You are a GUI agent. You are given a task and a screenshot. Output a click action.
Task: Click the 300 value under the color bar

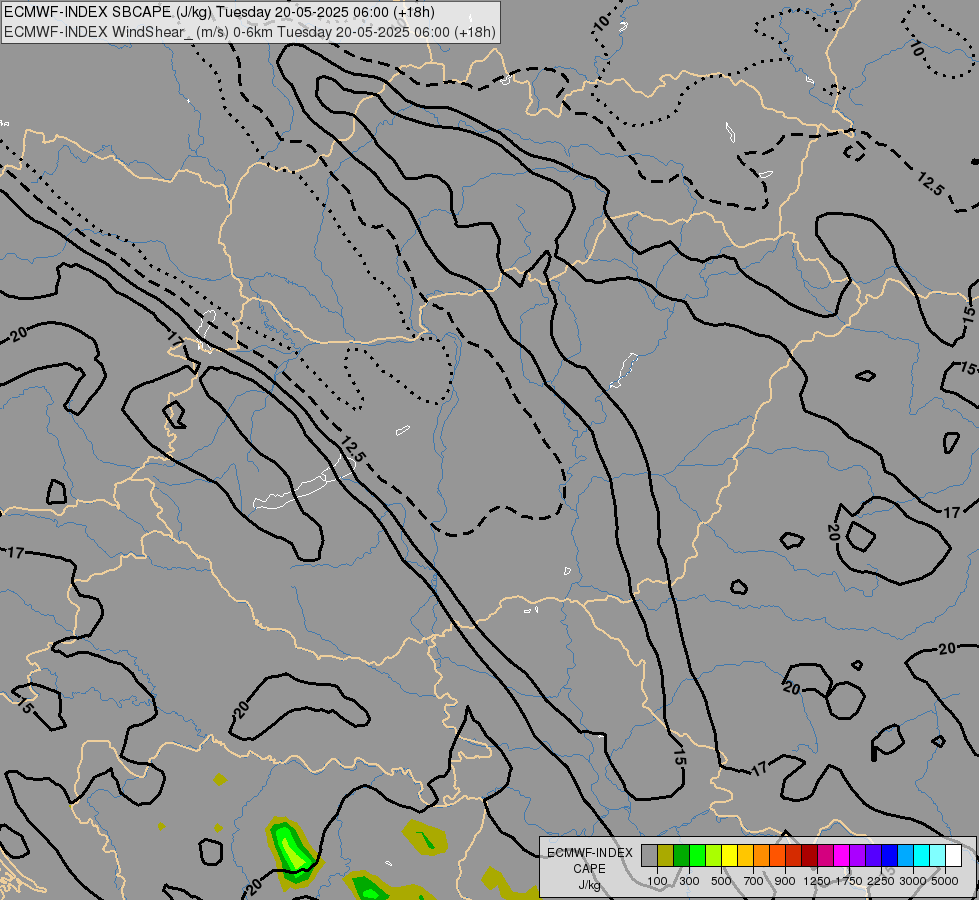pos(689,881)
